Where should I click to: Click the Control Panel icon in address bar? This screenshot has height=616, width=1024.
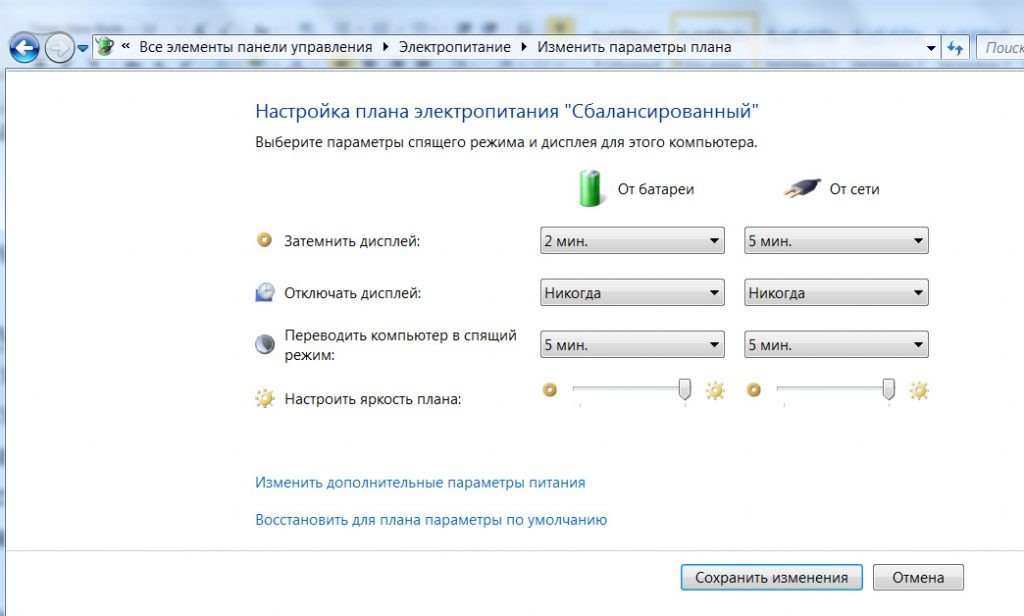[x=105, y=47]
